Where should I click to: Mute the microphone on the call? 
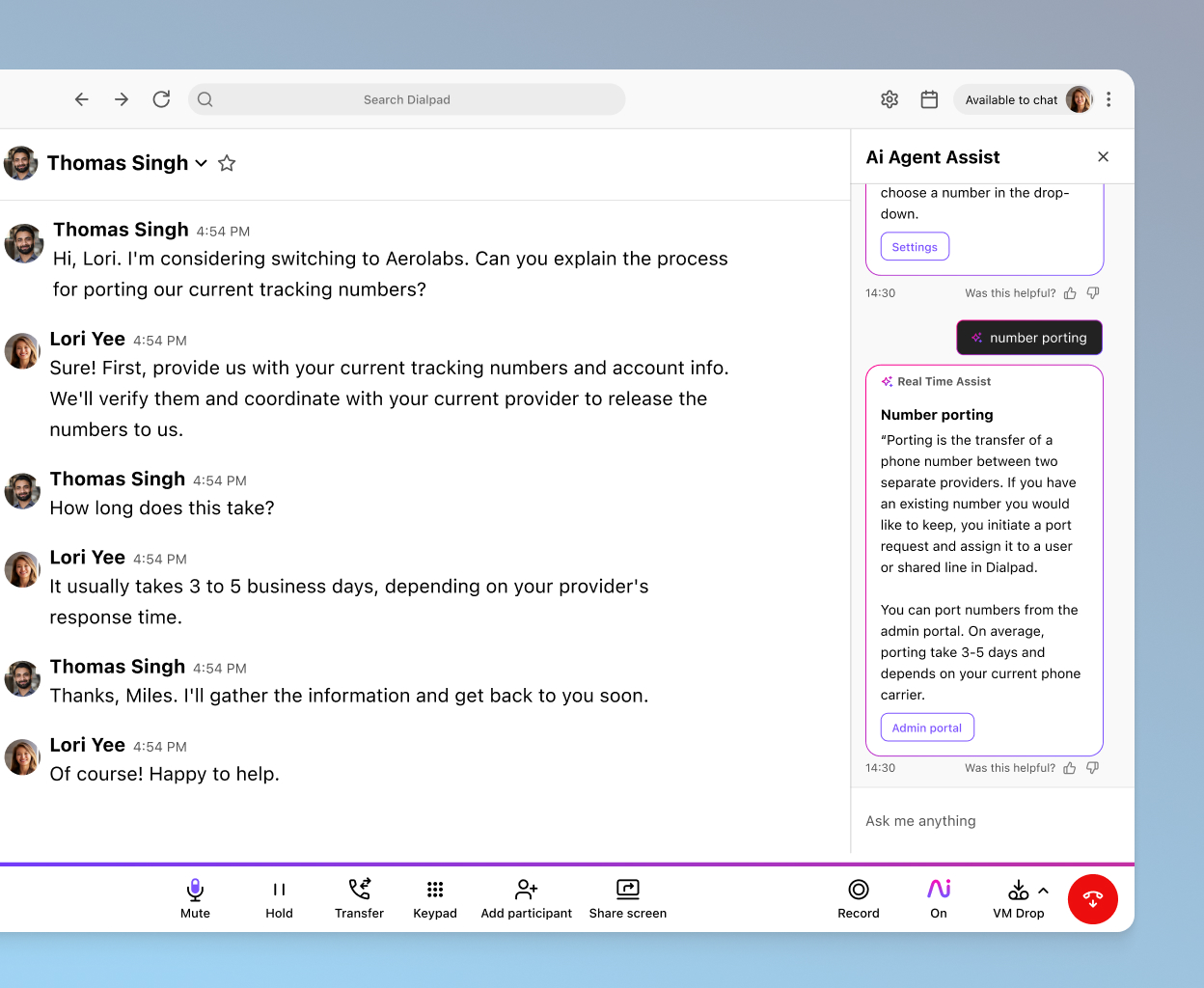195,898
